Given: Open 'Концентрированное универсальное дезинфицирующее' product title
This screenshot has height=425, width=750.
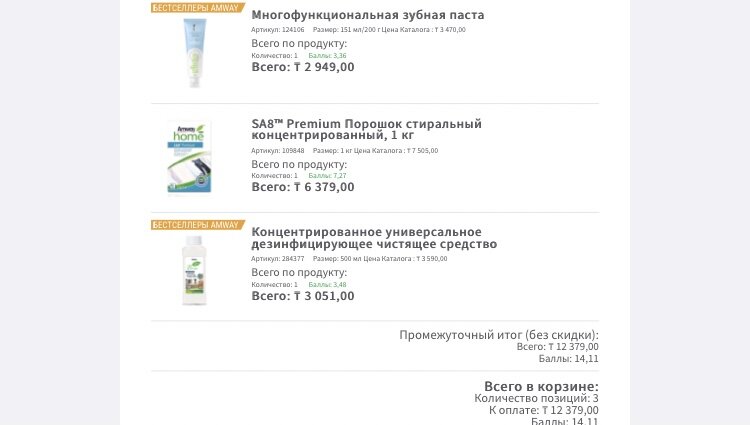Looking at the screenshot, I should click(374, 238).
